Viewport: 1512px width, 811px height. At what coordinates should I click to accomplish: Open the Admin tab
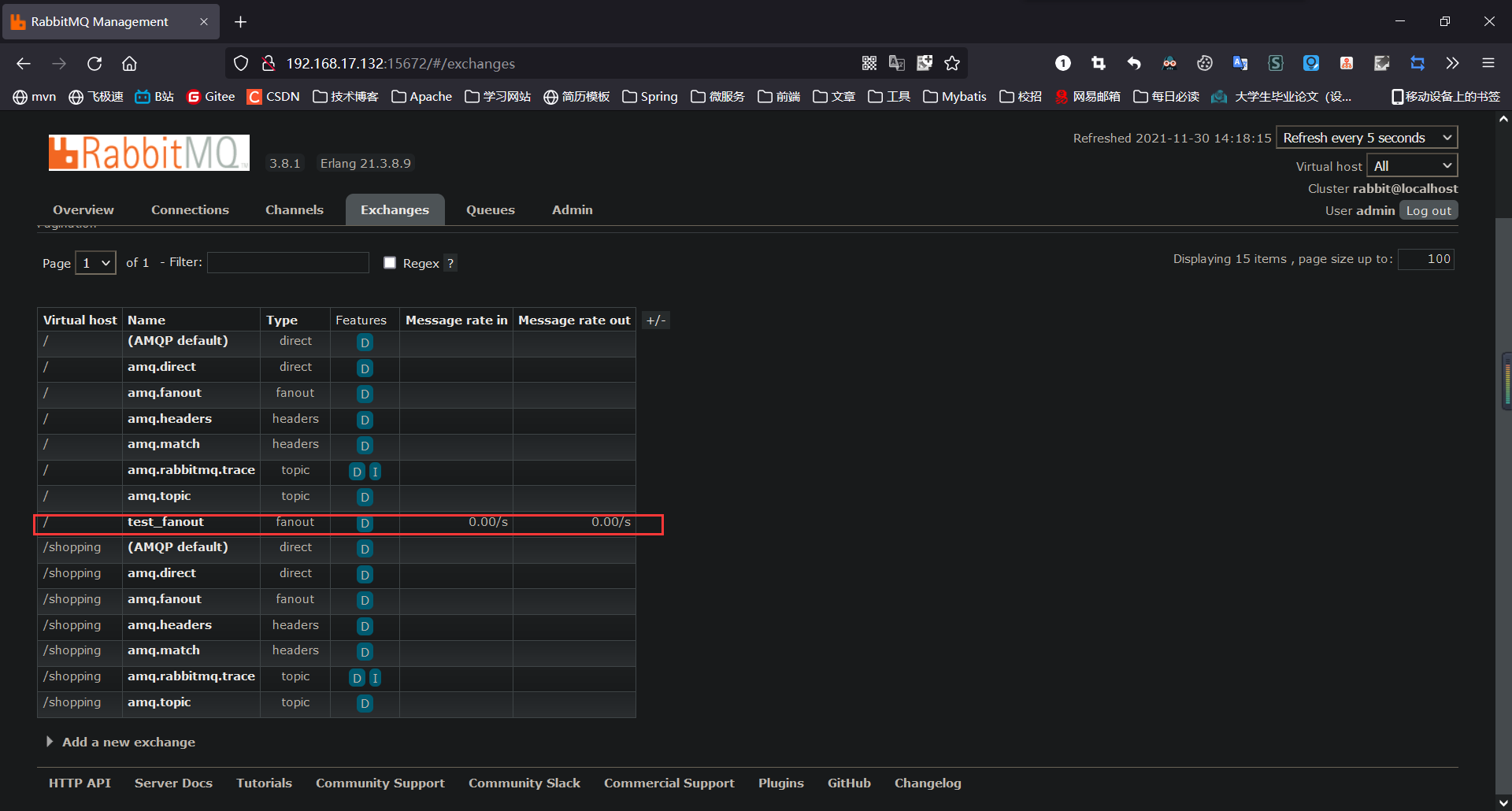tap(573, 209)
